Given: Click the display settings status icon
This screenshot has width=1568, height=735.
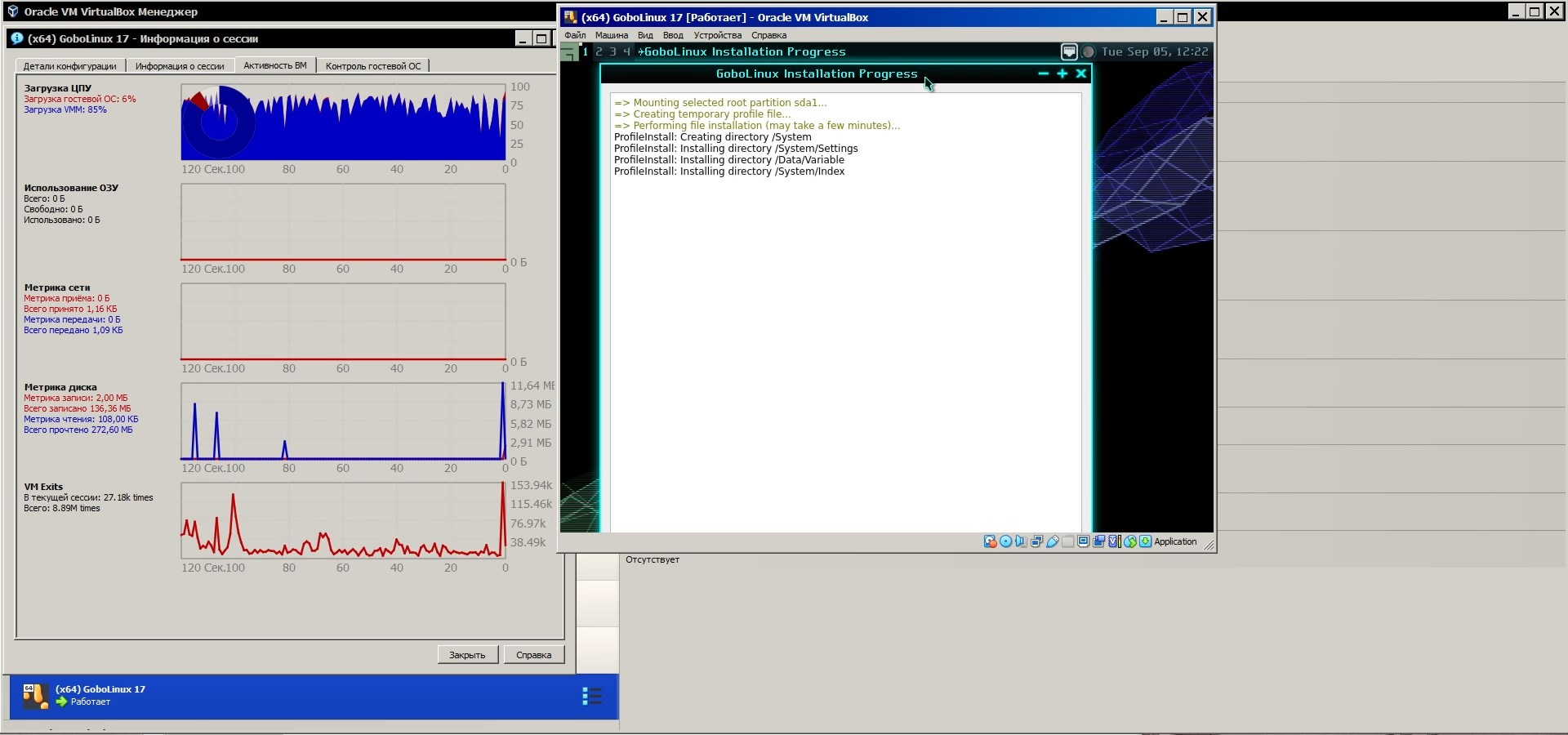Looking at the screenshot, I should 1084,541.
